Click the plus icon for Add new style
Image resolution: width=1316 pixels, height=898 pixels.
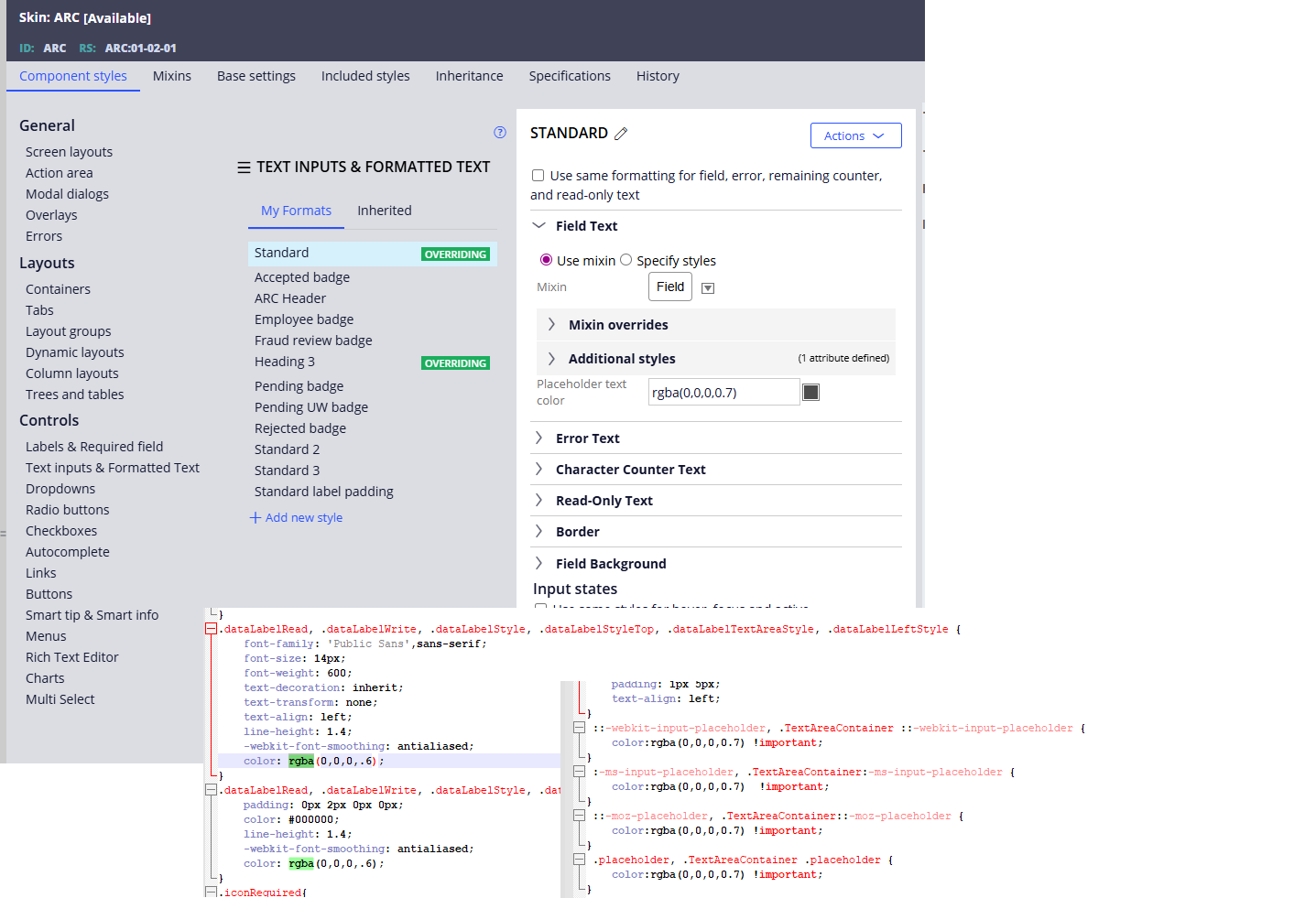(x=256, y=518)
